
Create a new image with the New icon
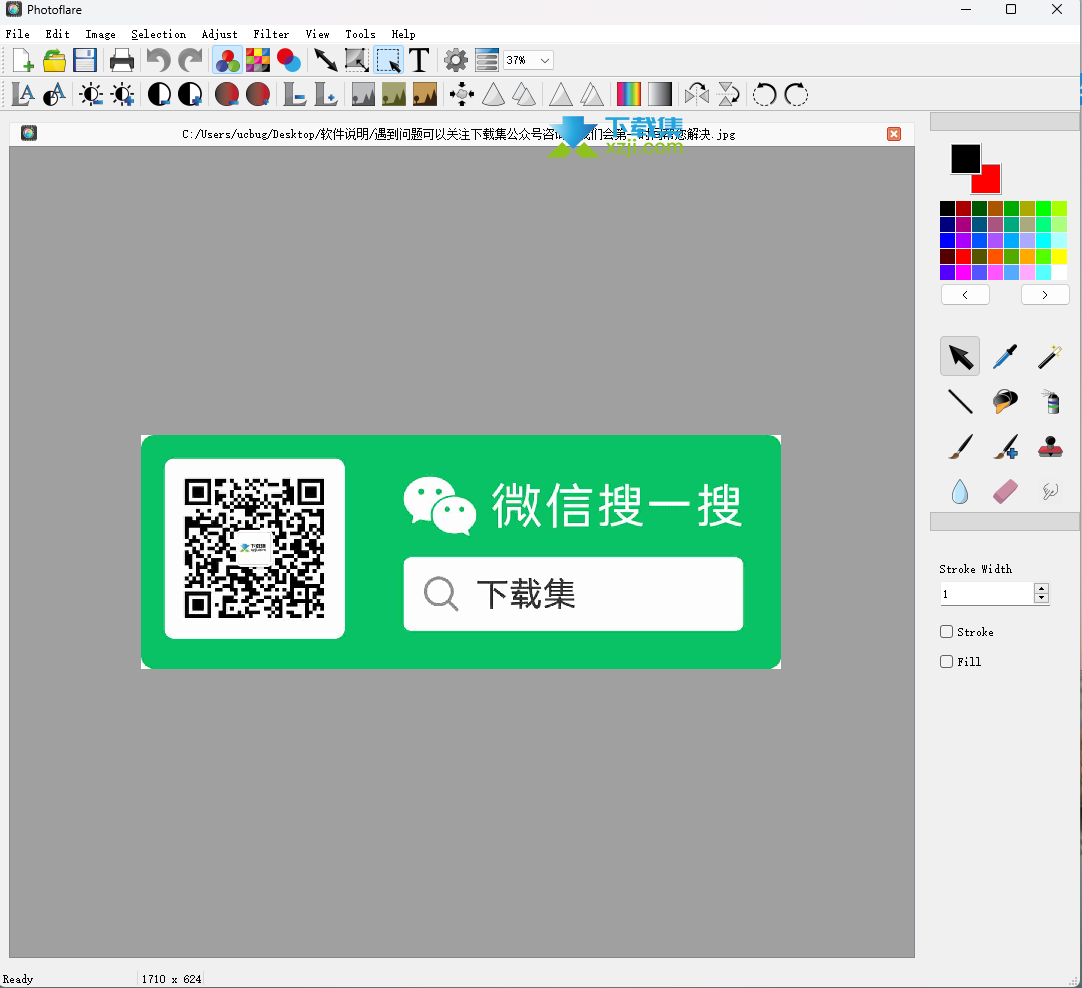coord(23,60)
